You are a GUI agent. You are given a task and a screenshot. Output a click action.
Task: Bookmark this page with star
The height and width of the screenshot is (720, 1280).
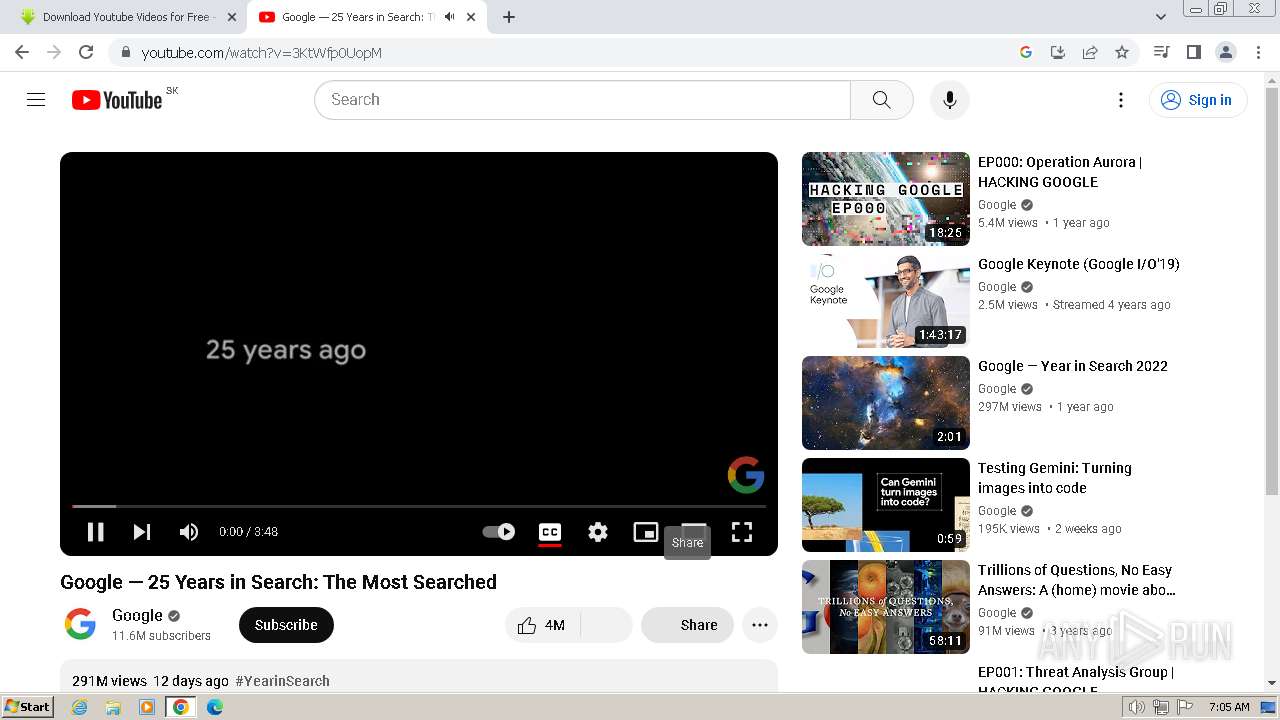(x=1122, y=52)
